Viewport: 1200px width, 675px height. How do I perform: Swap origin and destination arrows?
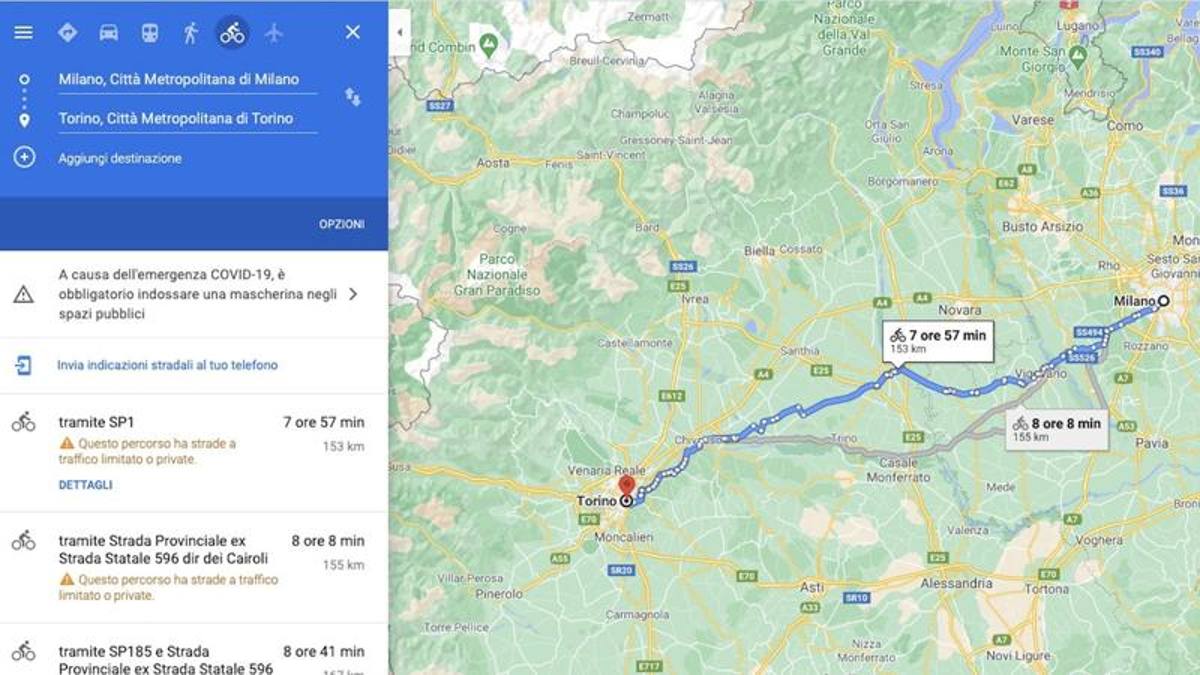click(353, 97)
